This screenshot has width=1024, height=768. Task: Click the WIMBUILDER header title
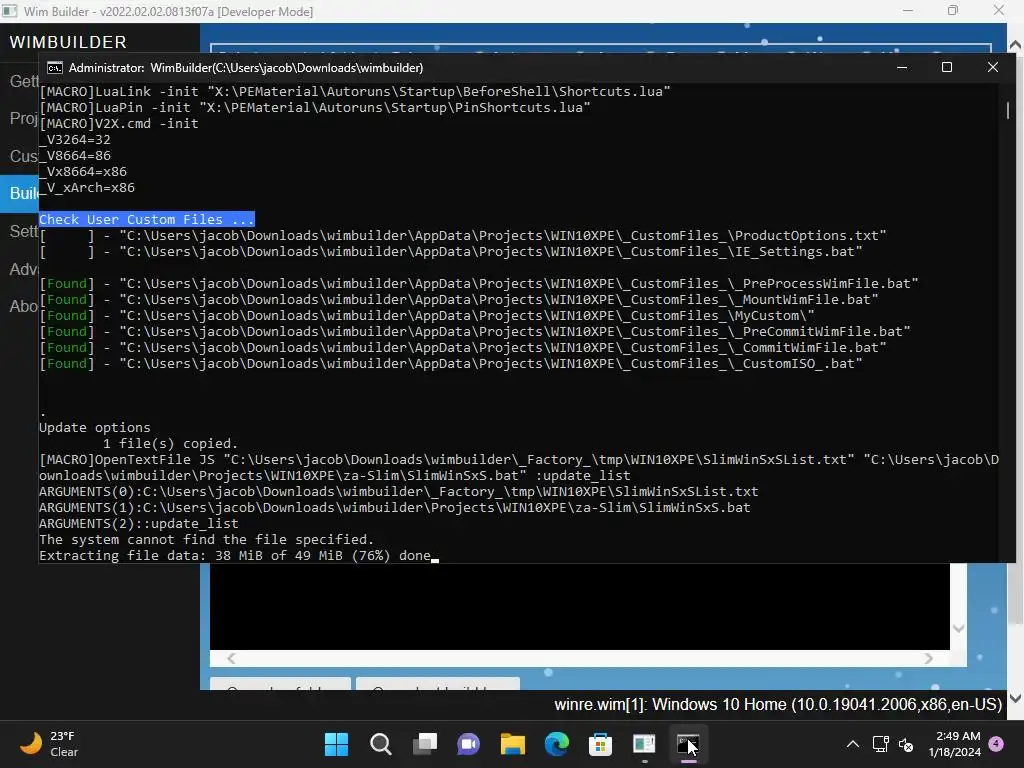click(x=68, y=42)
